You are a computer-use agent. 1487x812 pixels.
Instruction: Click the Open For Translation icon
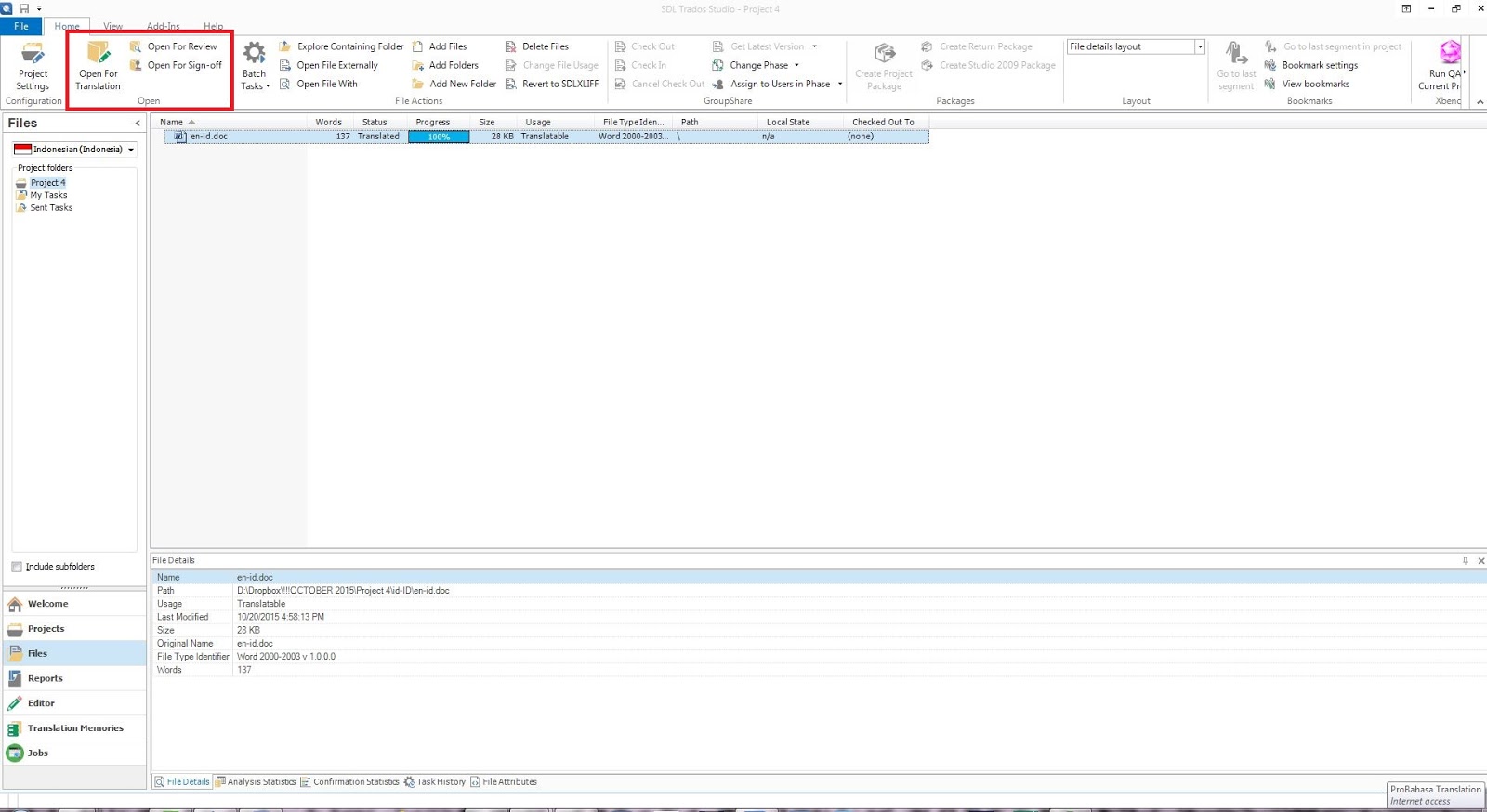click(x=98, y=52)
